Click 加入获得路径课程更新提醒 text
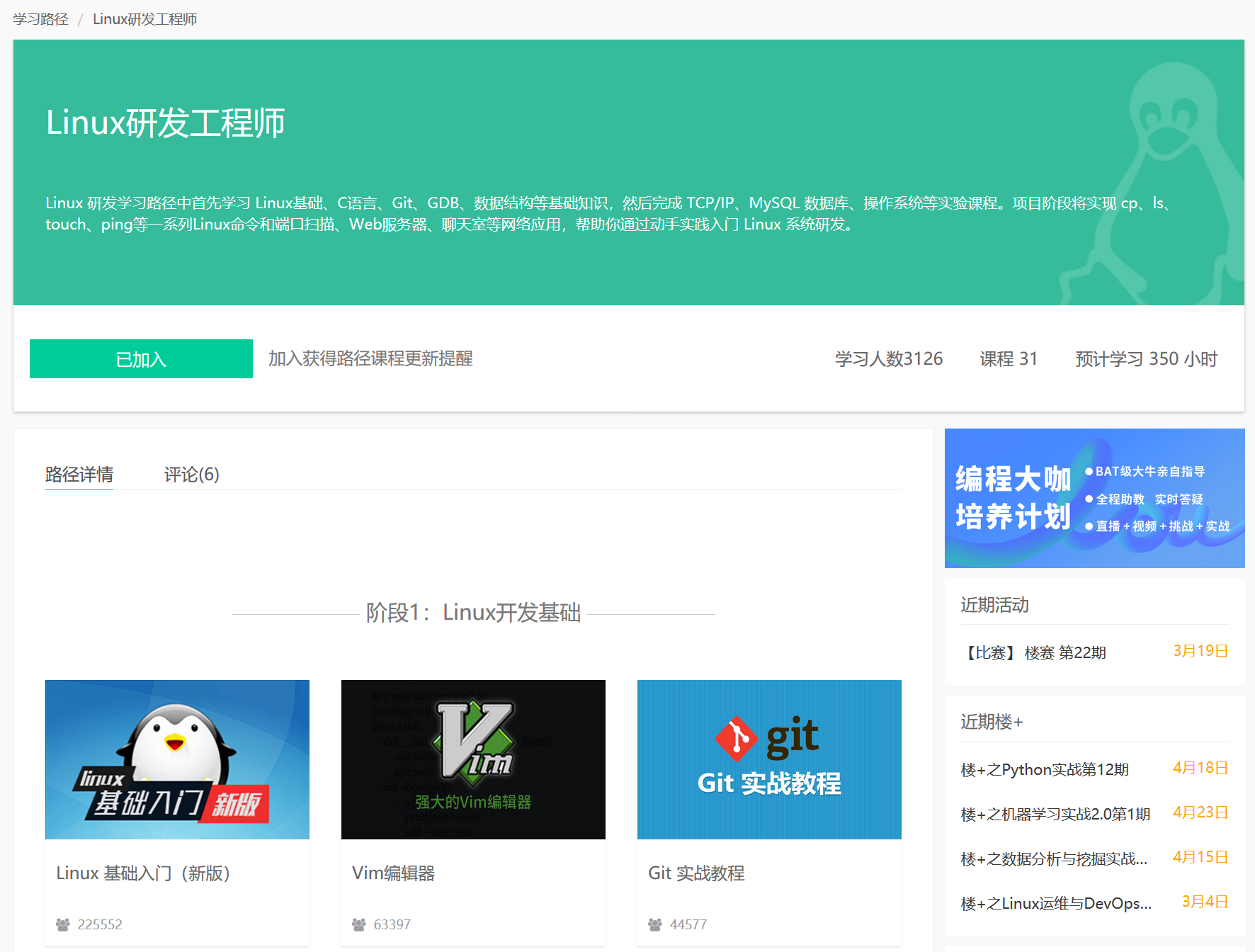This screenshot has width=1255, height=952. click(370, 358)
